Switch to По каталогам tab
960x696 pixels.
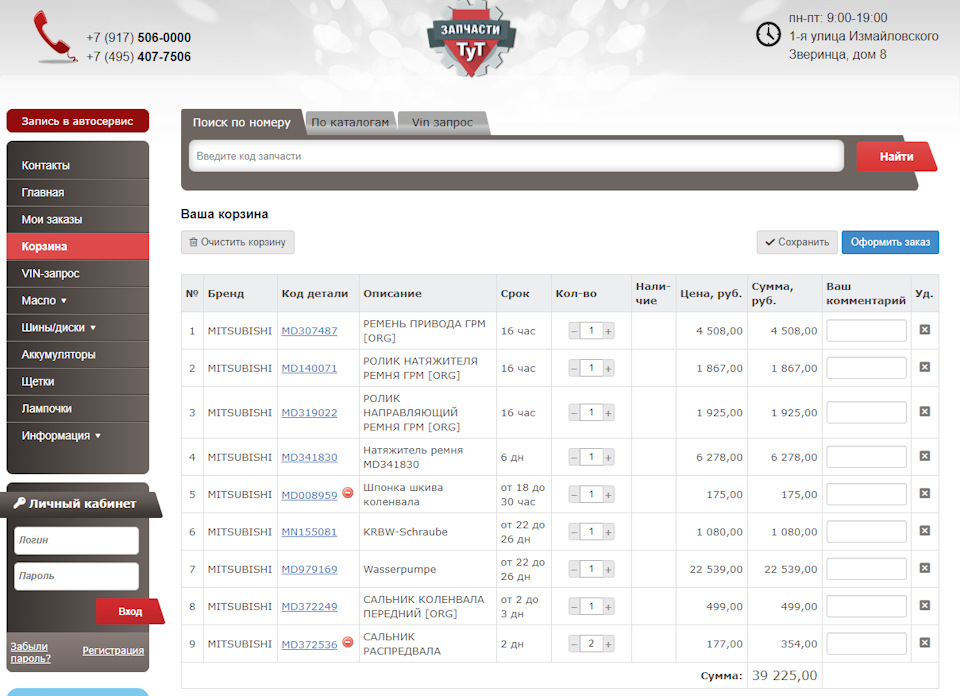350,122
